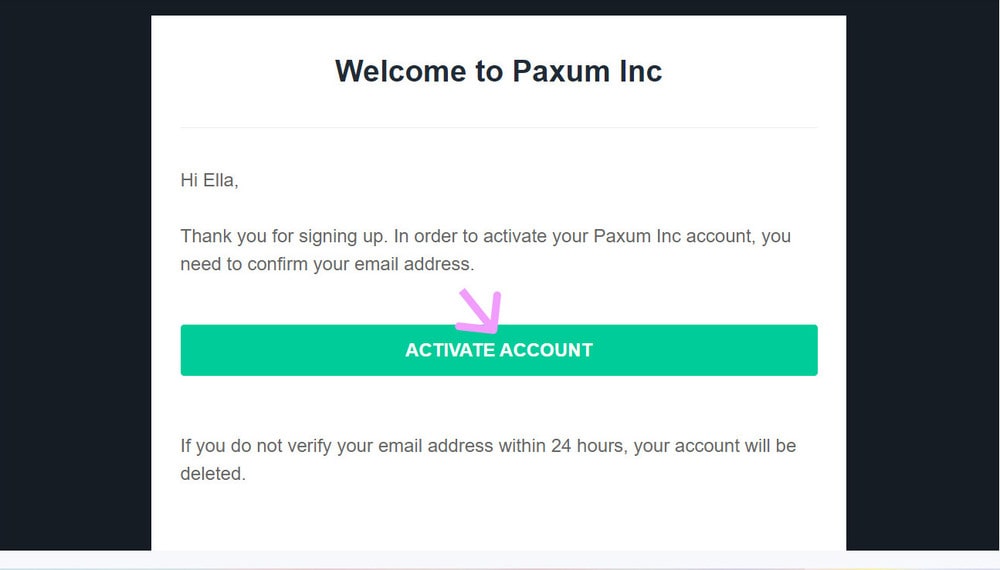Click the pink arrow annotation
Screen dimensions: 1000x570
tap(481, 311)
